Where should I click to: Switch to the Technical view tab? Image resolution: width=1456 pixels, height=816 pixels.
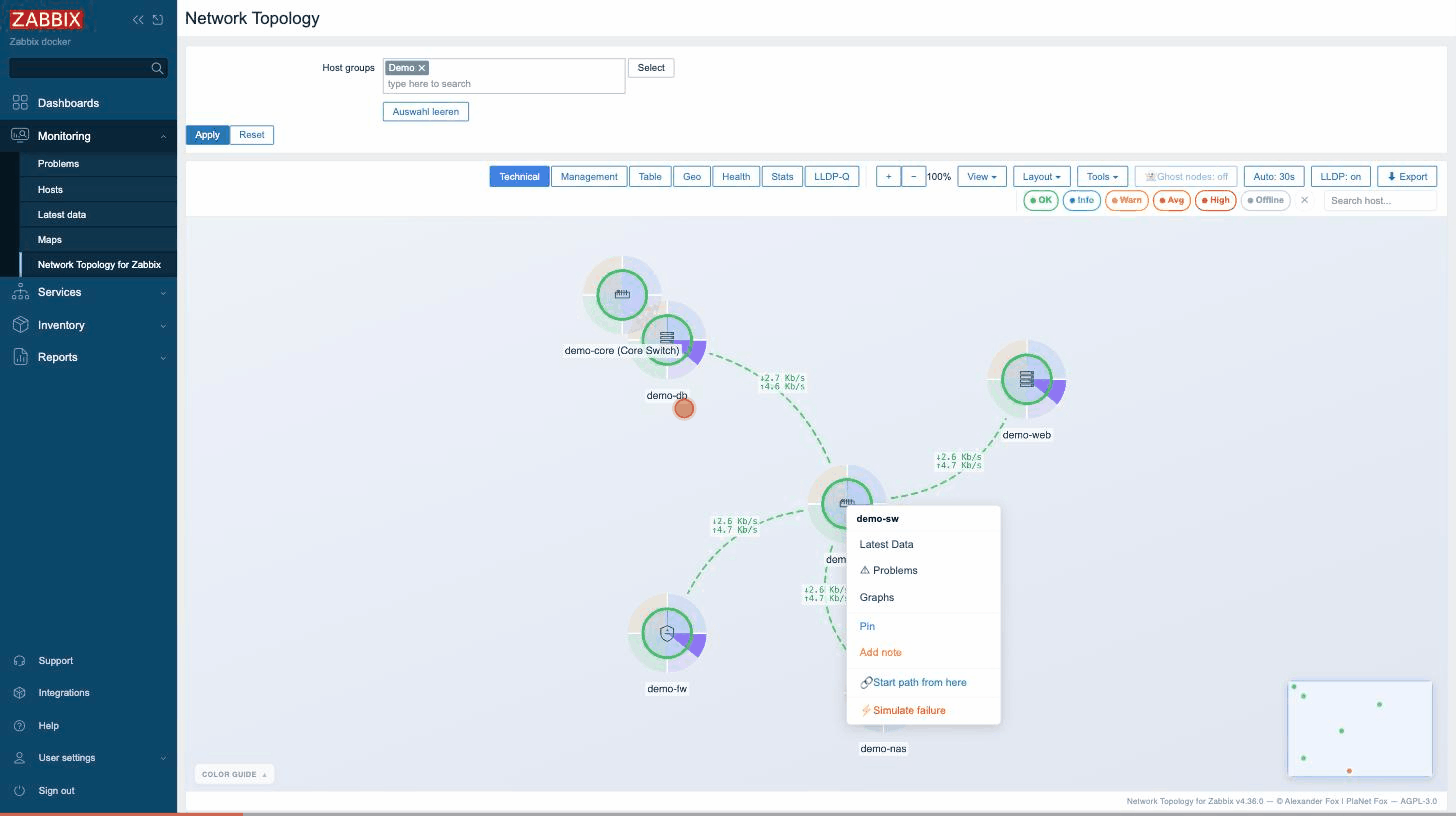[519, 177]
